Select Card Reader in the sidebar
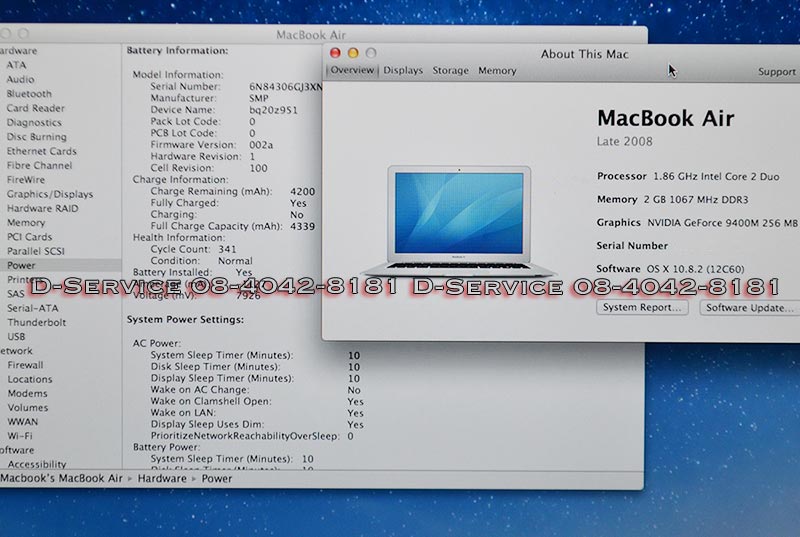 tap(36, 108)
